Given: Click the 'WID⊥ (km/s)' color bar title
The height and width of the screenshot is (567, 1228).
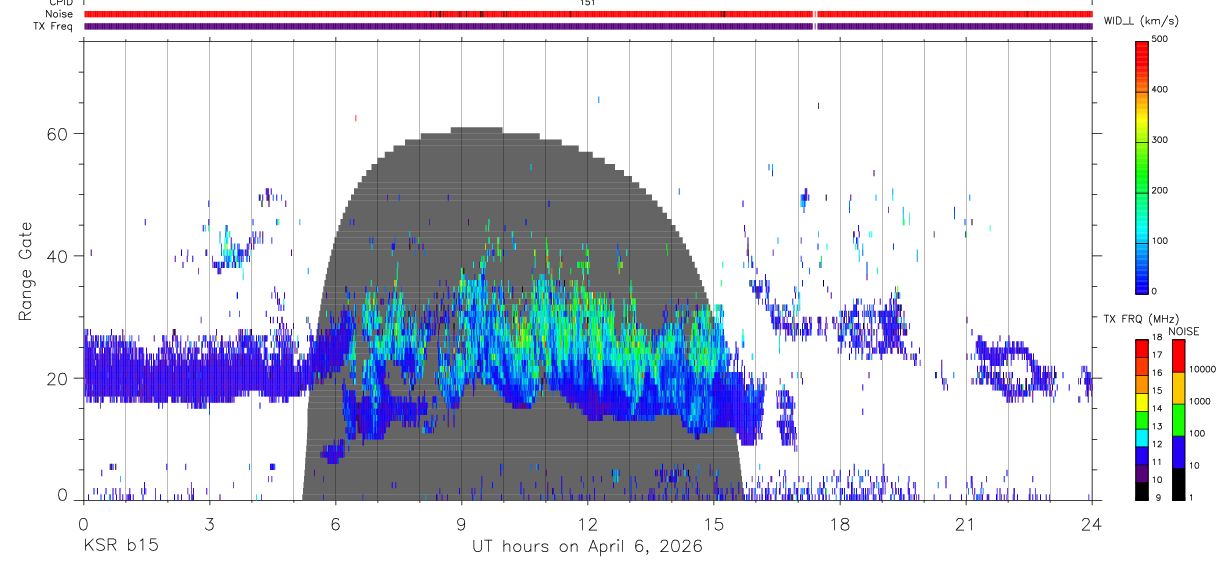Looking at the screenshot, I should click(x=1141, y=20).
